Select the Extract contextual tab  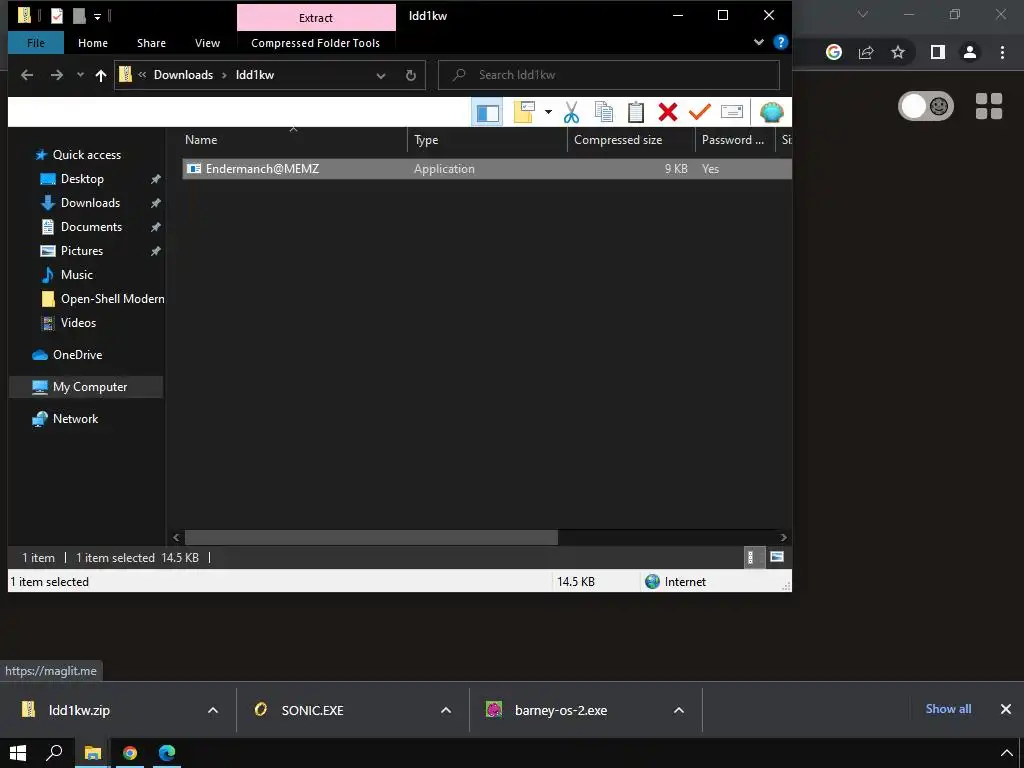(x=316, y=18)
